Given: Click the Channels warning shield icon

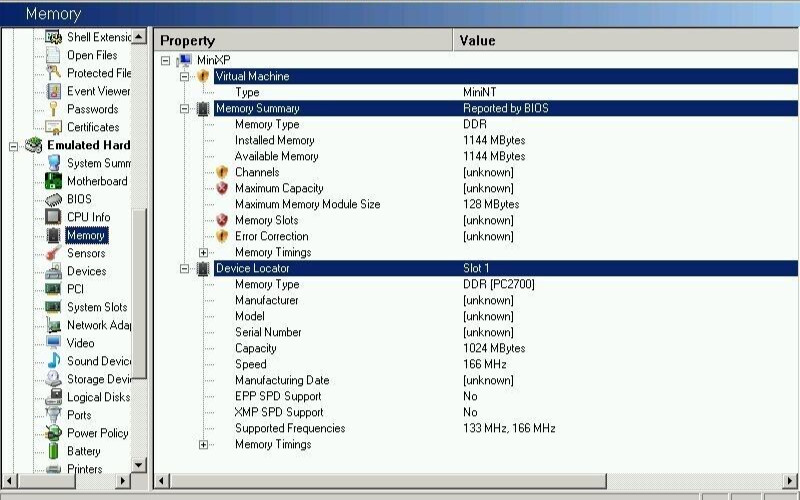Looking at the screenshot, I should click(222, 172).
